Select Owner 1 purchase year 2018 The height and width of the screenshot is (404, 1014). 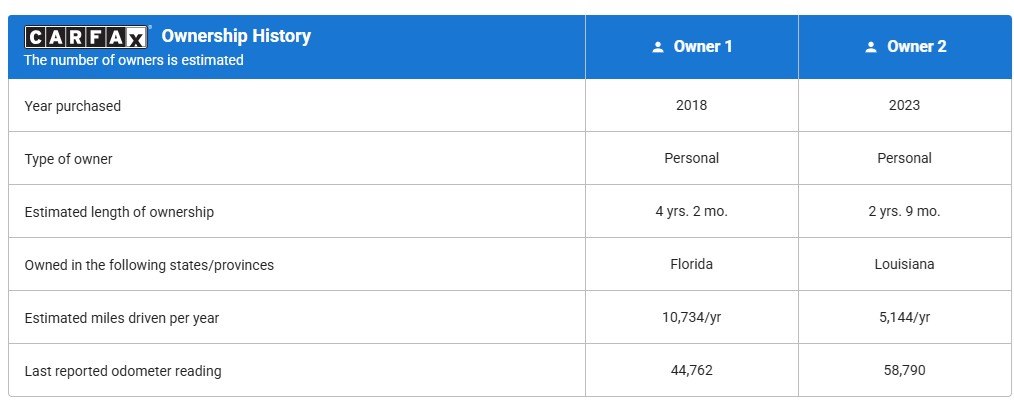click(x=691, y=105)
